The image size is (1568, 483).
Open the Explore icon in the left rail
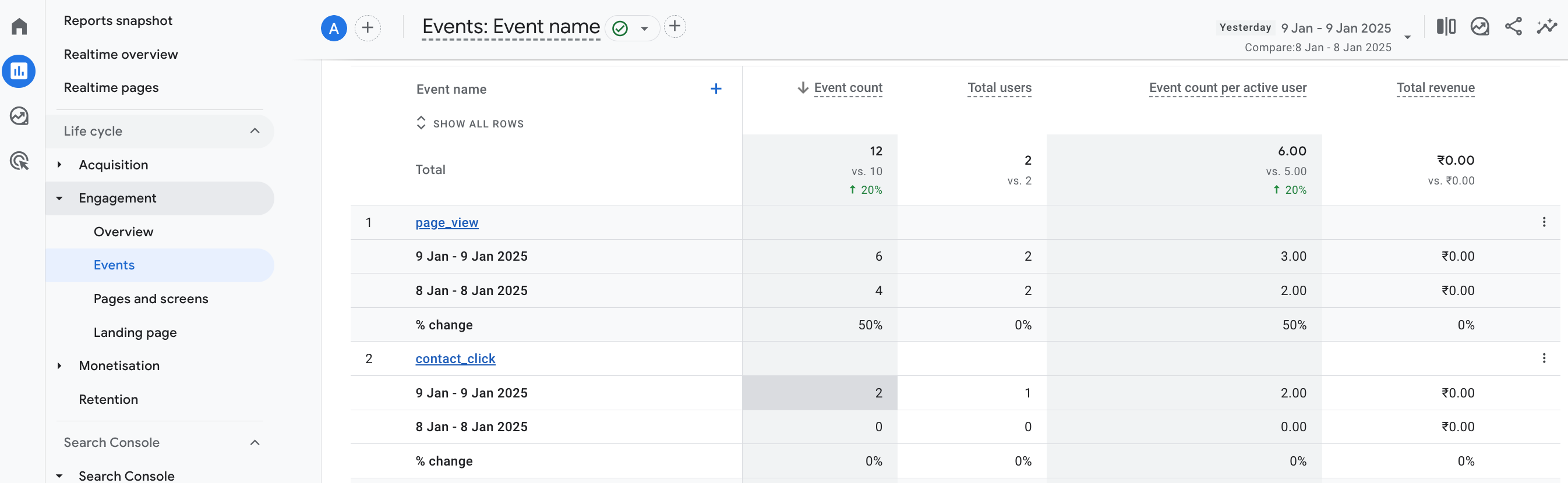coord(19,116)
